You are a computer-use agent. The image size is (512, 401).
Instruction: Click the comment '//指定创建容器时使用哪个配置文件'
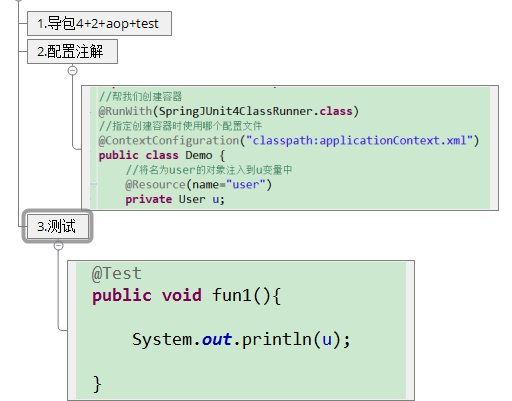point(180,126)
